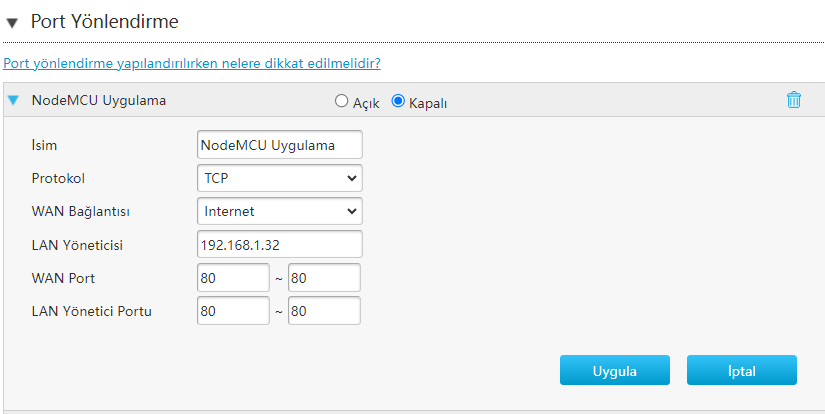Open the WAN Bağlantısı Internet dropdown
This screenshot has height=414, width=825.
[x=280, y=211]
